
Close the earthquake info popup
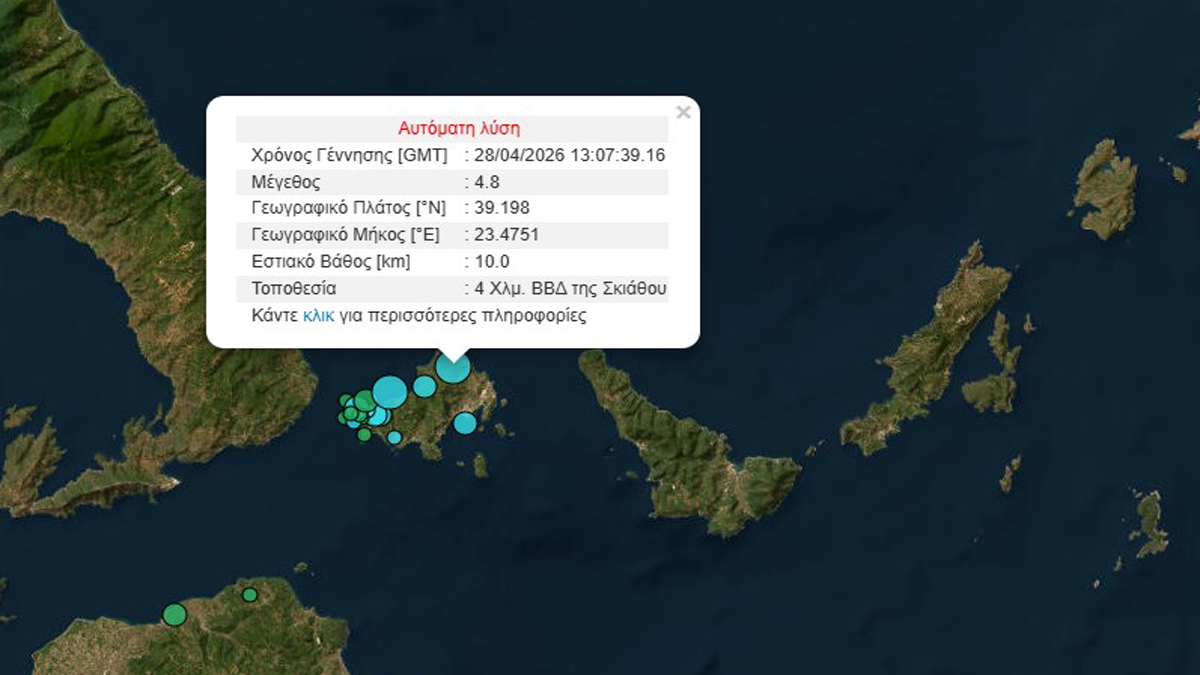click(683, 113)
